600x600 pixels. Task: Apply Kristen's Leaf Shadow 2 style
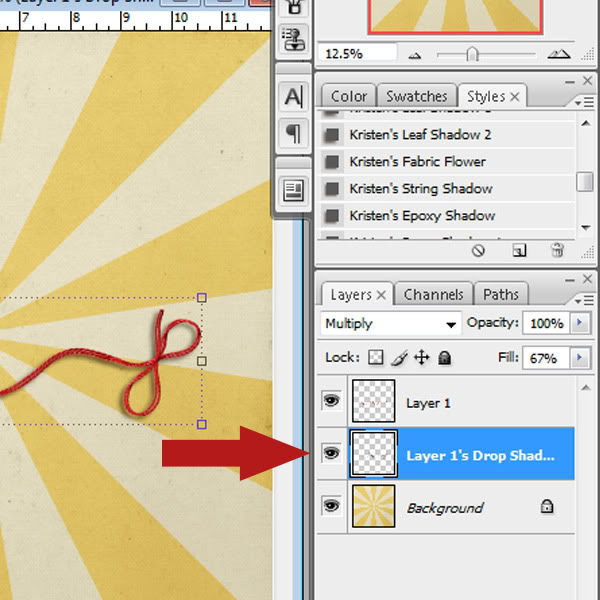tap(446, 134)
